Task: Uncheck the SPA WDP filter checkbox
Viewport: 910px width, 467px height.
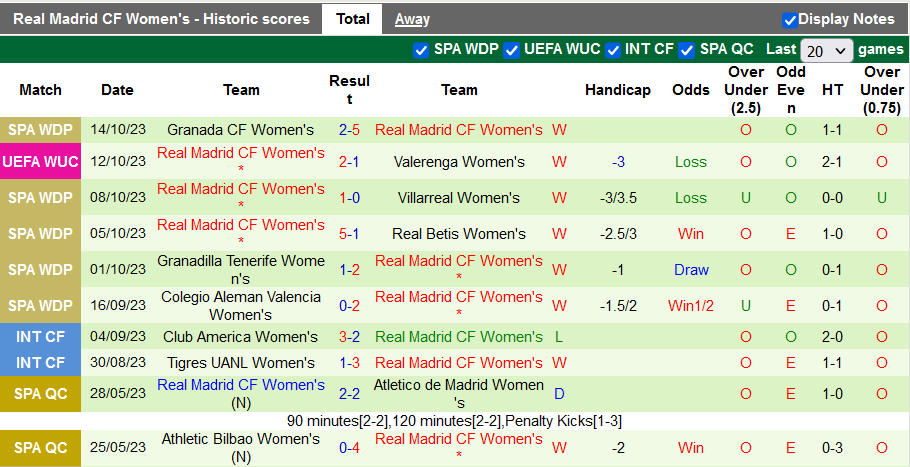Action: (421, 50)
